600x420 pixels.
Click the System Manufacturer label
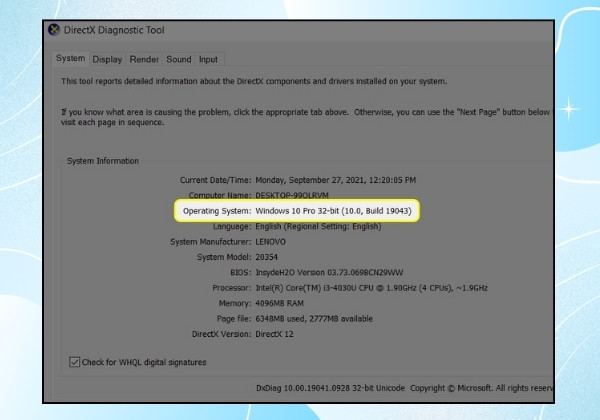click(211, 242)
